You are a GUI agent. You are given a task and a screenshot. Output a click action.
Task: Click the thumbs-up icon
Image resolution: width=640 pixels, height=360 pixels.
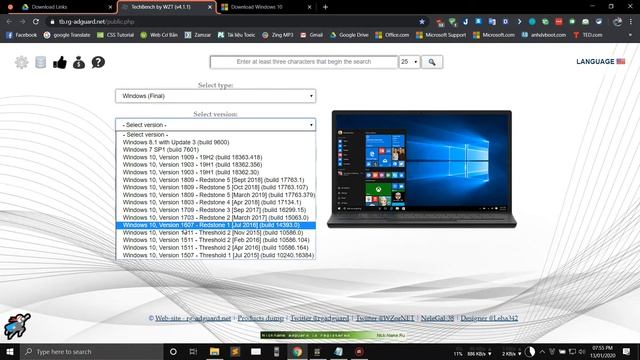pos(60,62)
